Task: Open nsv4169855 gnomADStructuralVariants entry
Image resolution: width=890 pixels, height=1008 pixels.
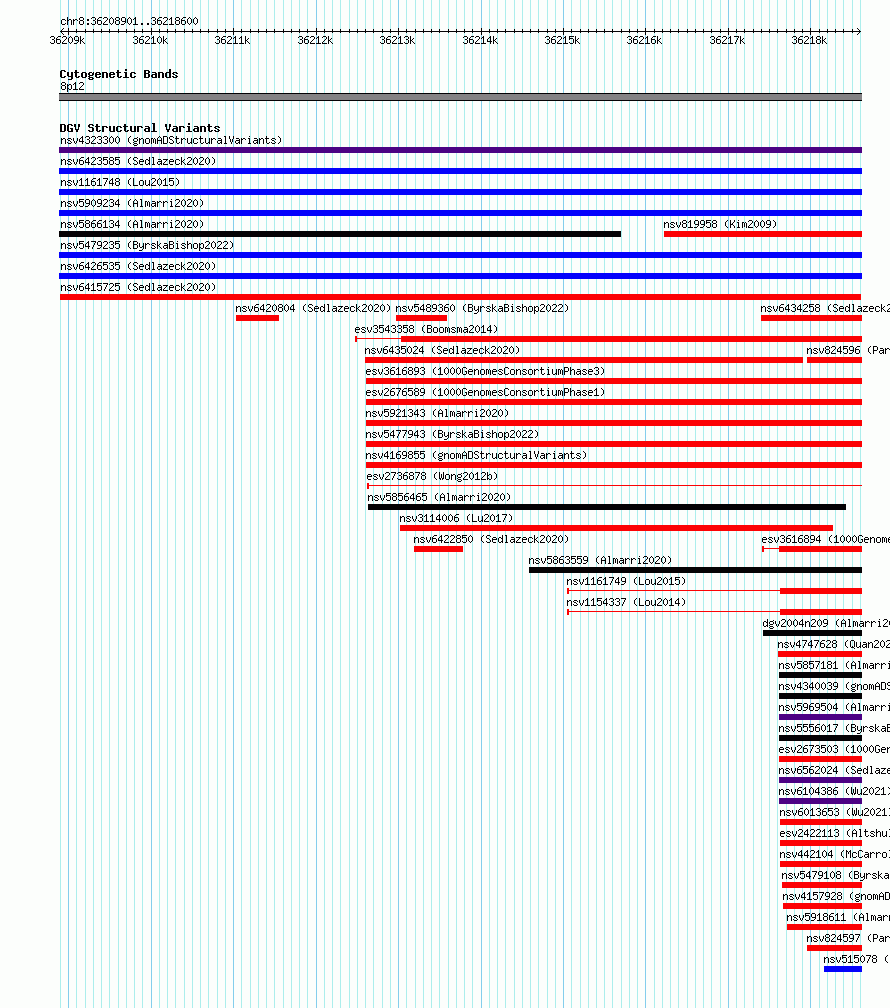Action: [477, 455]
